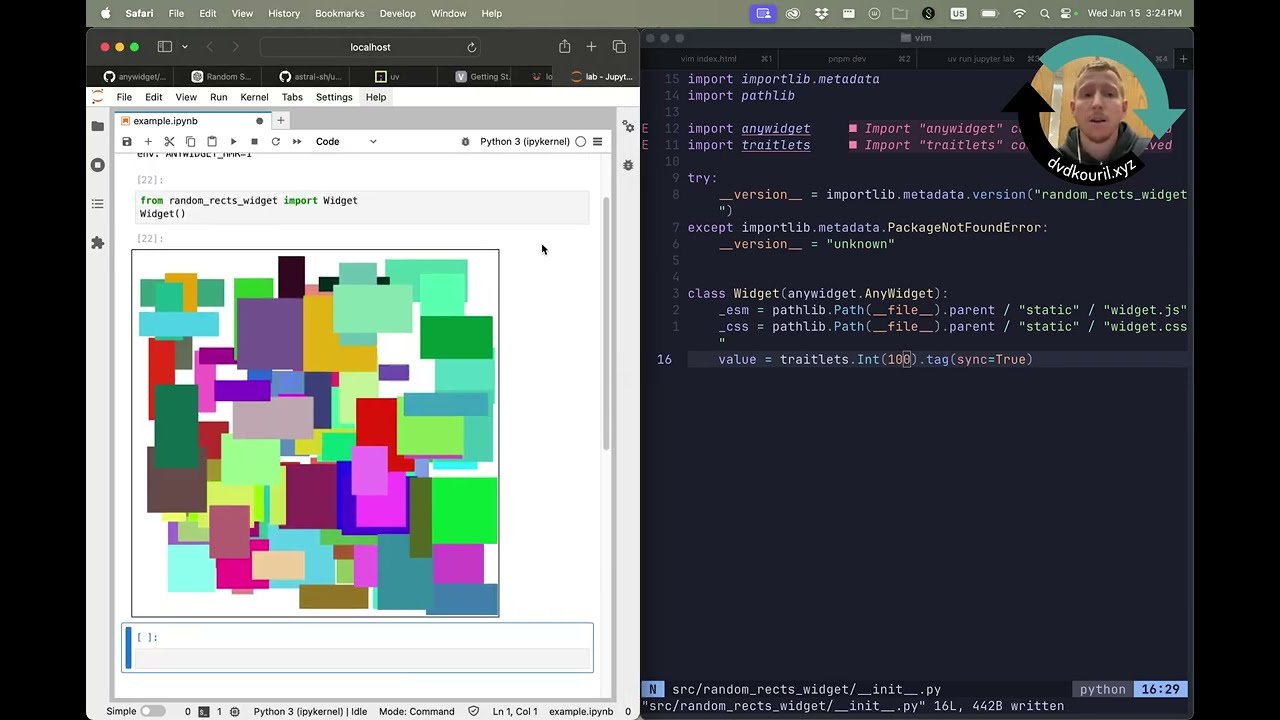This screenshot has width=1280, height=720.
Task: Open JupyterLab Tabs menu
Action: (x=292, y=97)
